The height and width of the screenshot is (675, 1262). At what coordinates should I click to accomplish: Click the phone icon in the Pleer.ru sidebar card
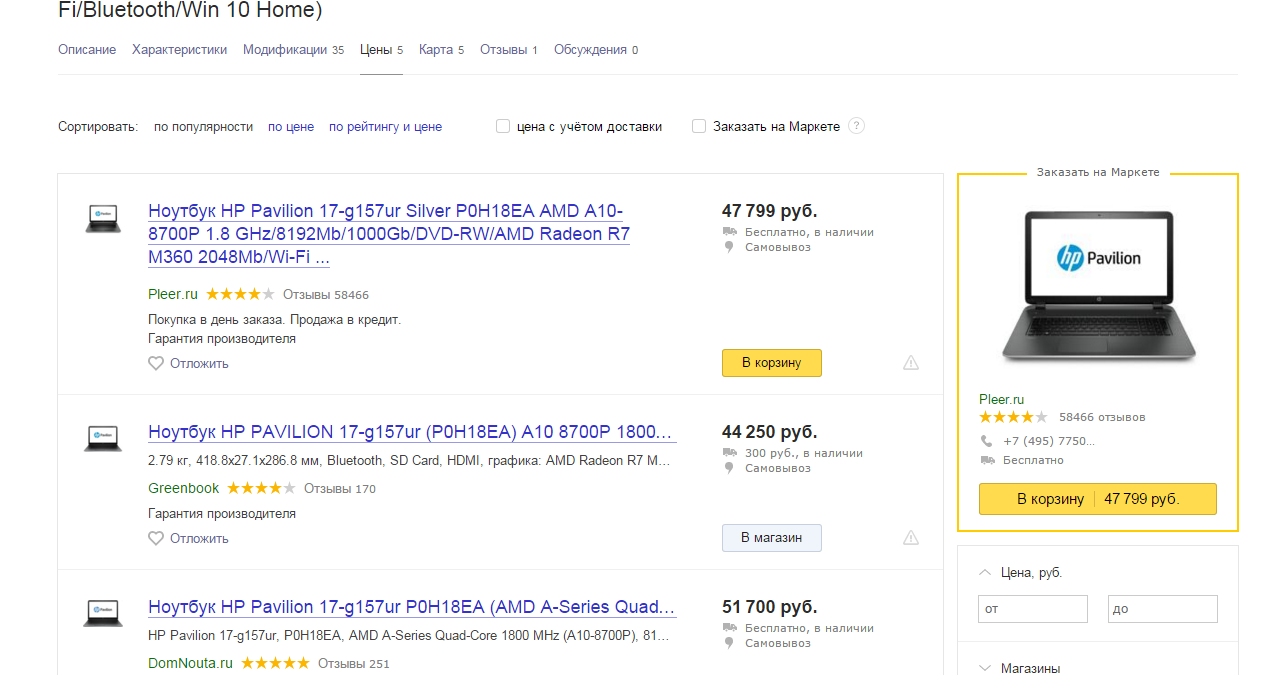pos(987,441)
